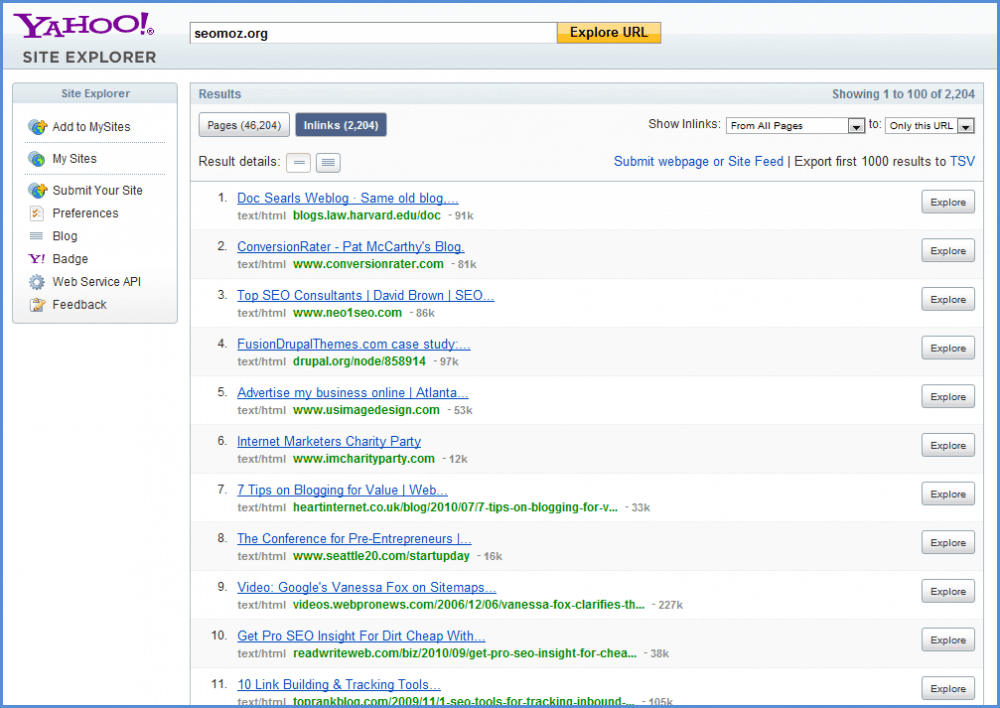
Task: Open FusionDrupalThemes.com case study link
Action: tap(354, 344)
